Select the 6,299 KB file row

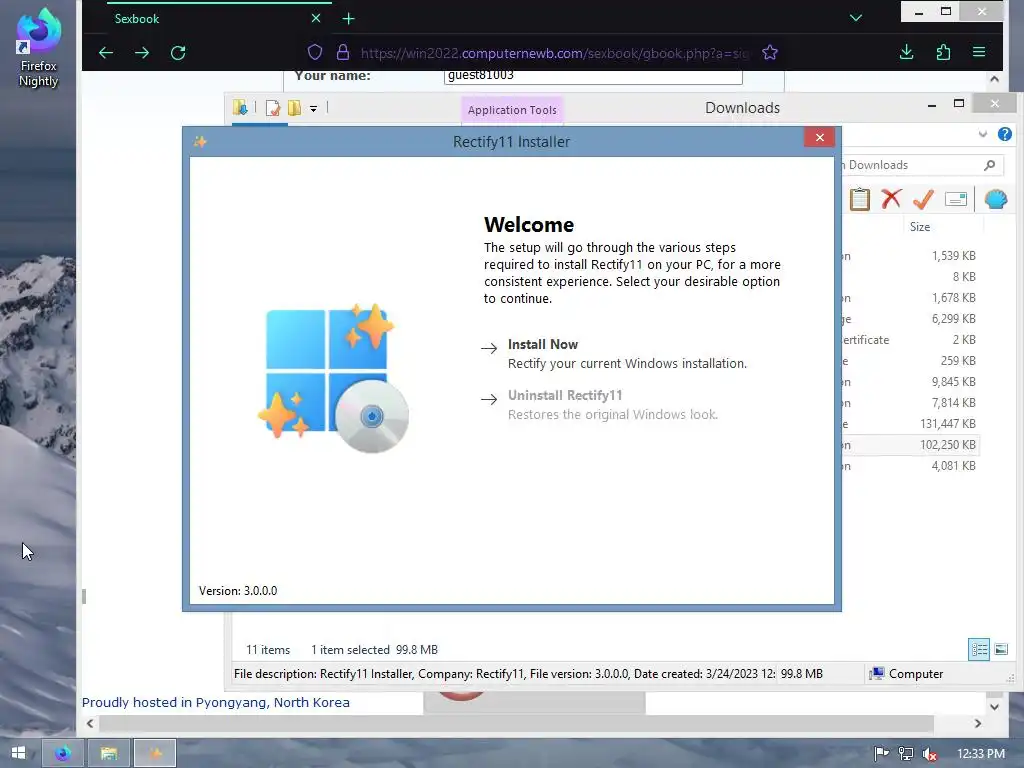(910, 319)
